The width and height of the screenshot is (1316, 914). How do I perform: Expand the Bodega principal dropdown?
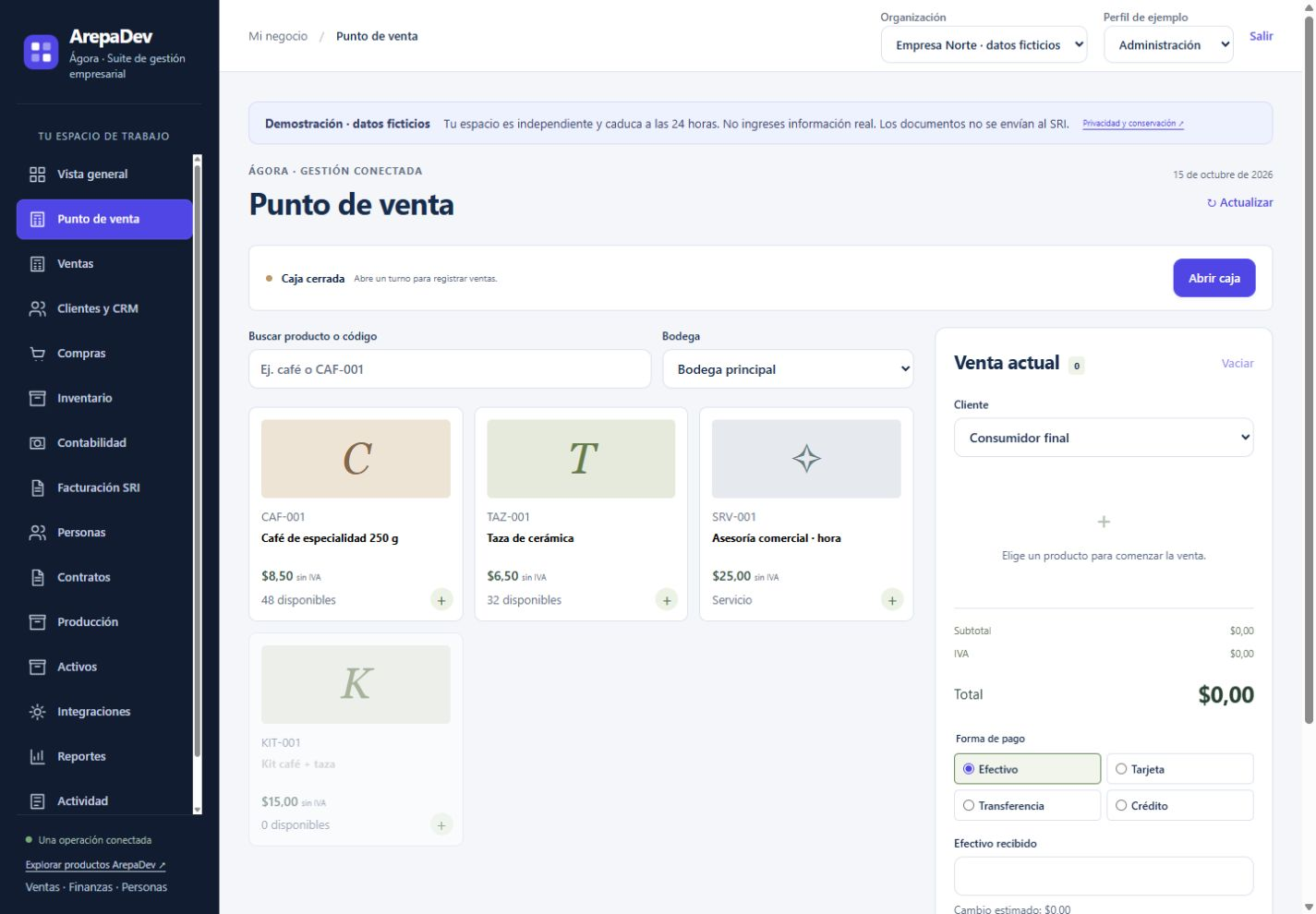[788, 369]
